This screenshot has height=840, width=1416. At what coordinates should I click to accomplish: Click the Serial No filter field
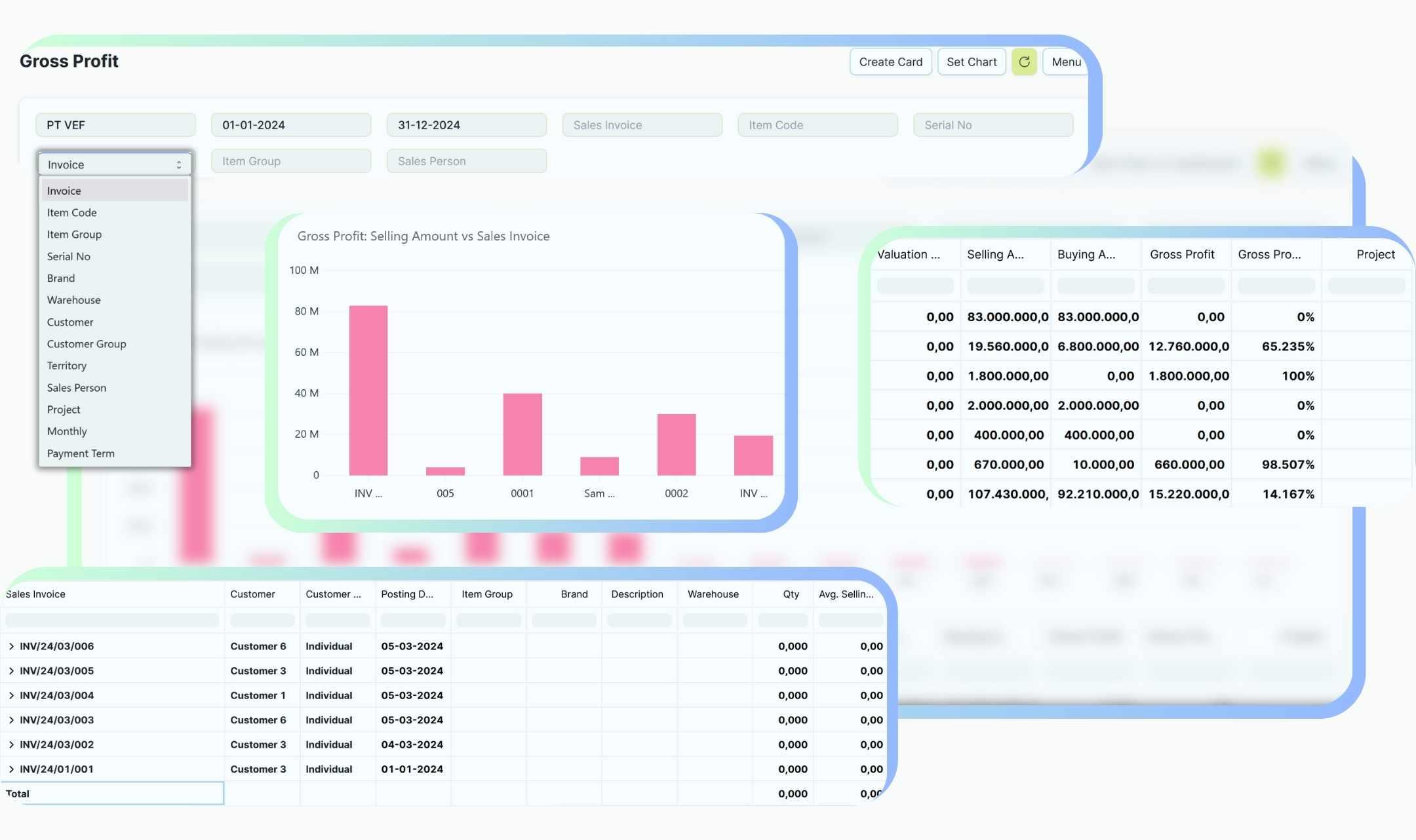pyautogui.click(x=993, y=124)
